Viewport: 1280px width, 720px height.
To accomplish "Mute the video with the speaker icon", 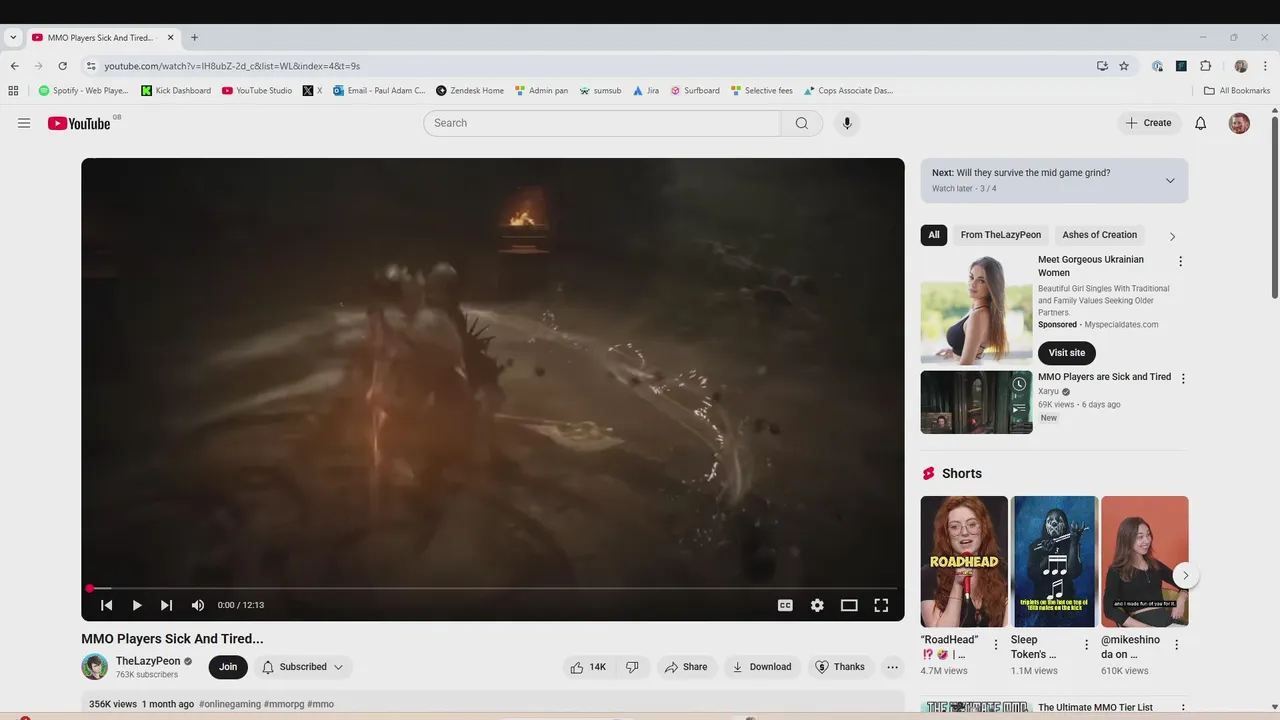I will (198, 605).
